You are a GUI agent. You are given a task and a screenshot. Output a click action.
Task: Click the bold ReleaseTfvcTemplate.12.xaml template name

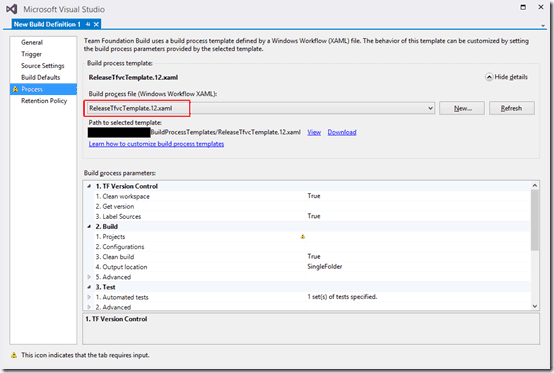tap(133, 77)
